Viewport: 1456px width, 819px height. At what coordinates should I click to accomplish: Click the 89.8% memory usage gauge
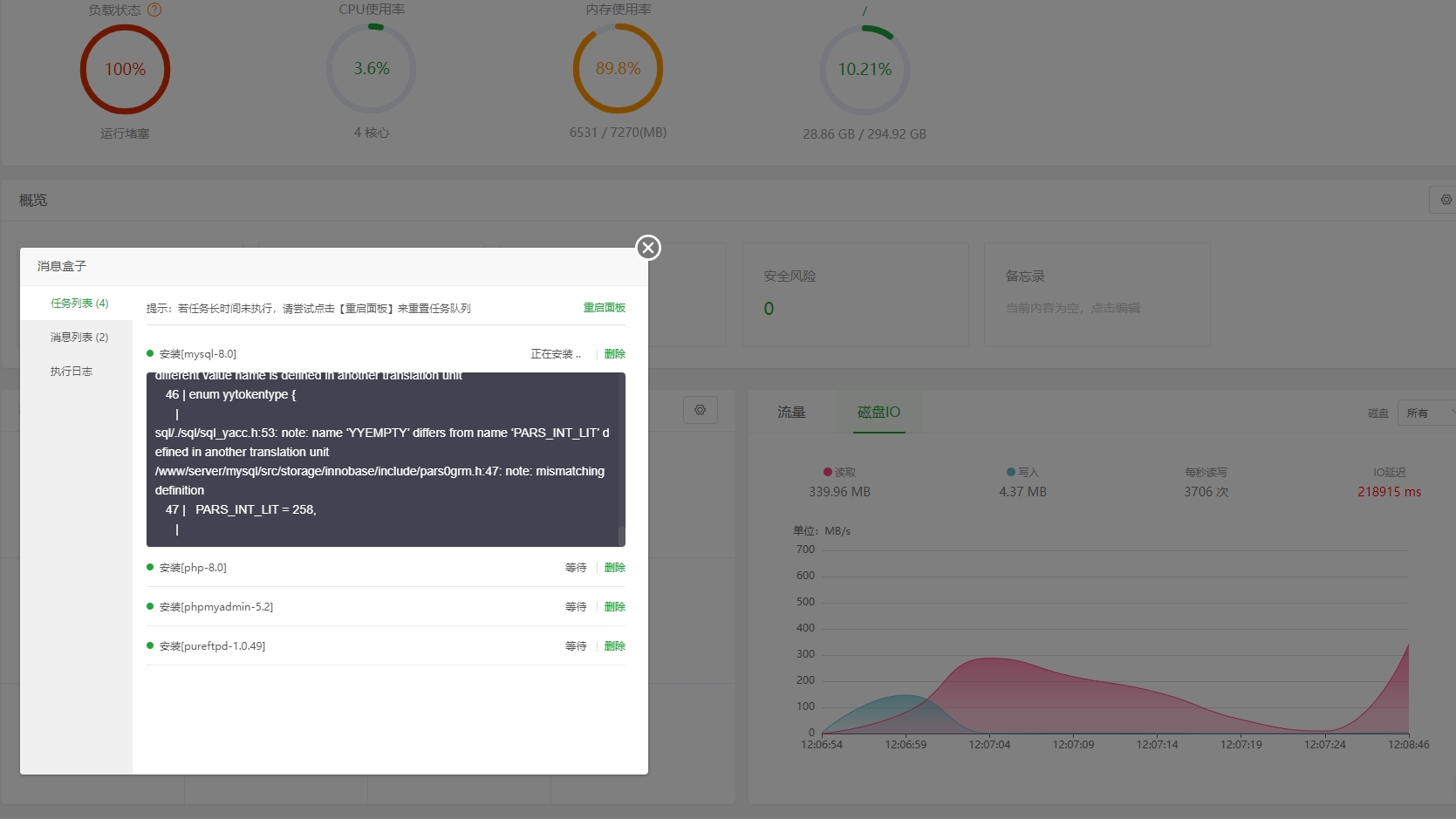pyautogui.click(x=618, y=68)
